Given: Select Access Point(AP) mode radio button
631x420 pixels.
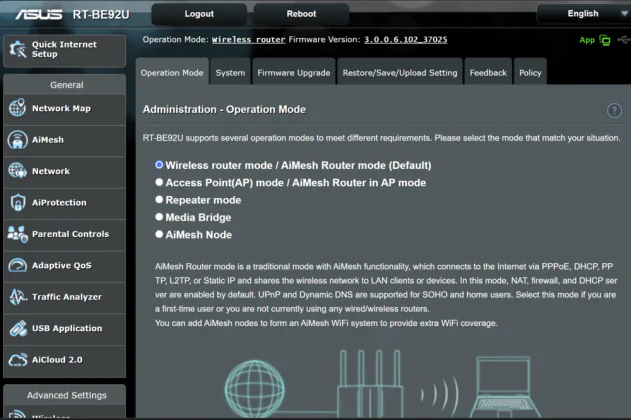Looking at the screenshot, I should [x=159, y=182].
